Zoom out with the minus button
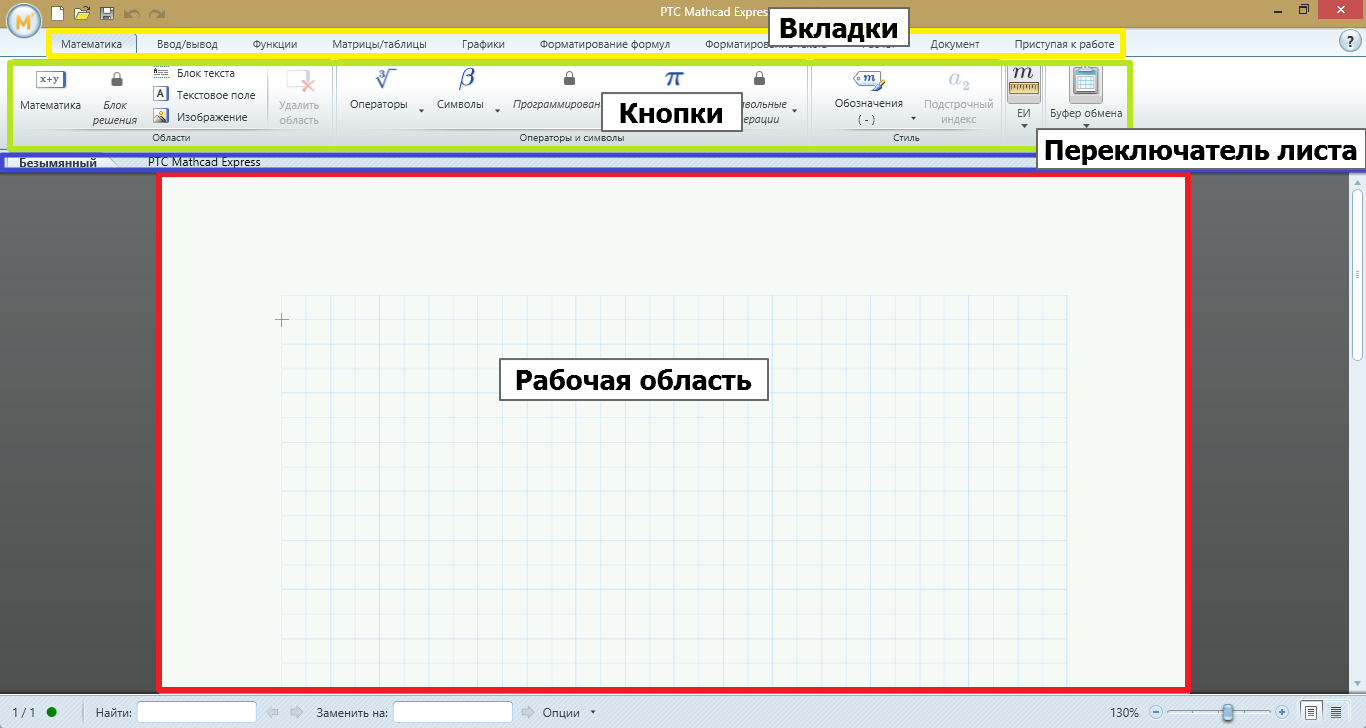 [1156, 712]
